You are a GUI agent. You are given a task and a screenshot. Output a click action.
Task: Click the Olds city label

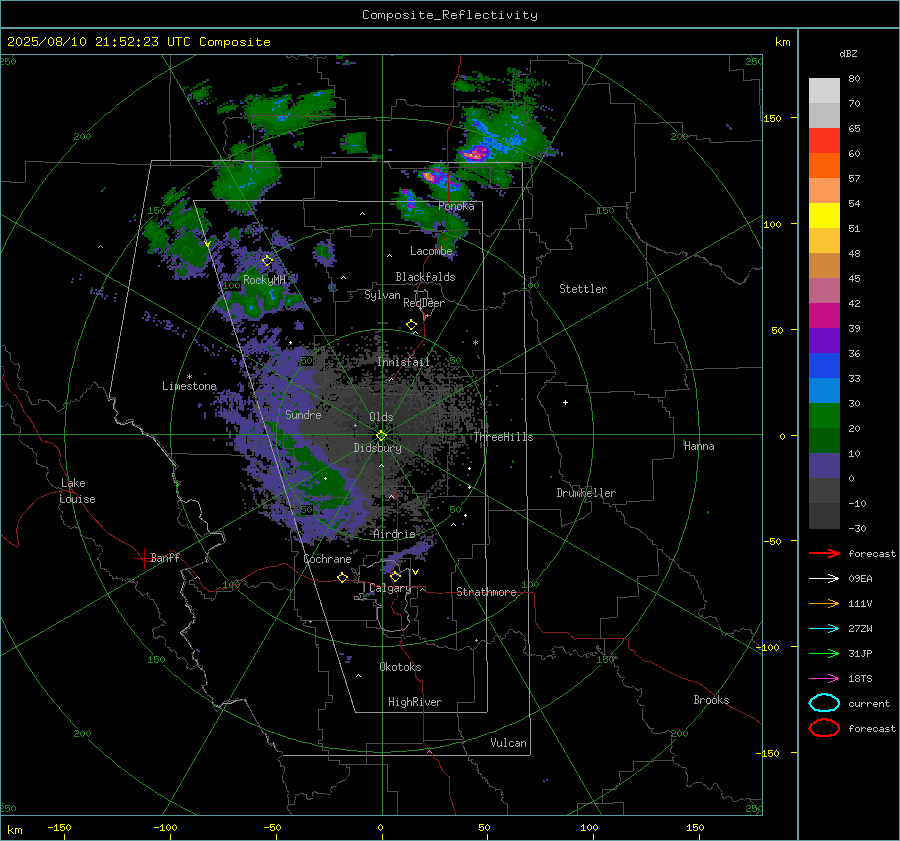(381, 417)
